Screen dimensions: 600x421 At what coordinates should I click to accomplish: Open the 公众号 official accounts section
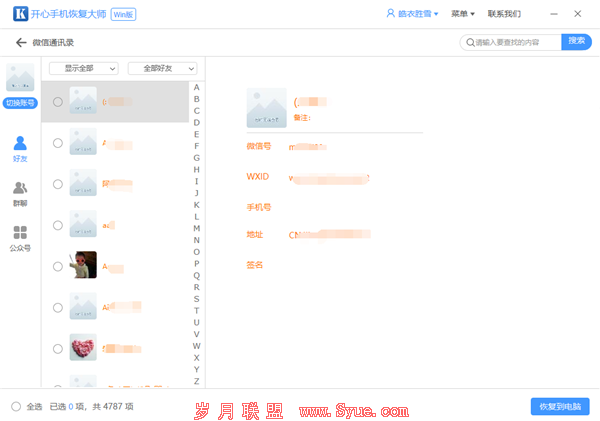20,239
